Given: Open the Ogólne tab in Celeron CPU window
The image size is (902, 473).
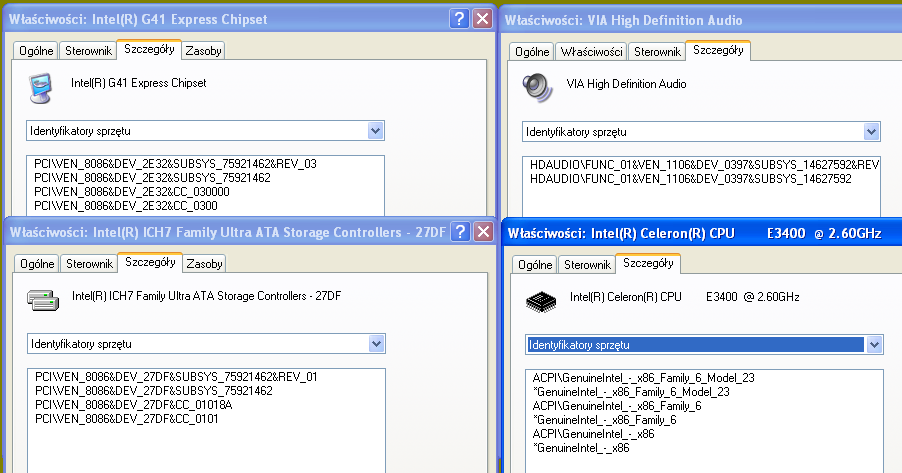Looking at the screenshot, I should (534, 265).
